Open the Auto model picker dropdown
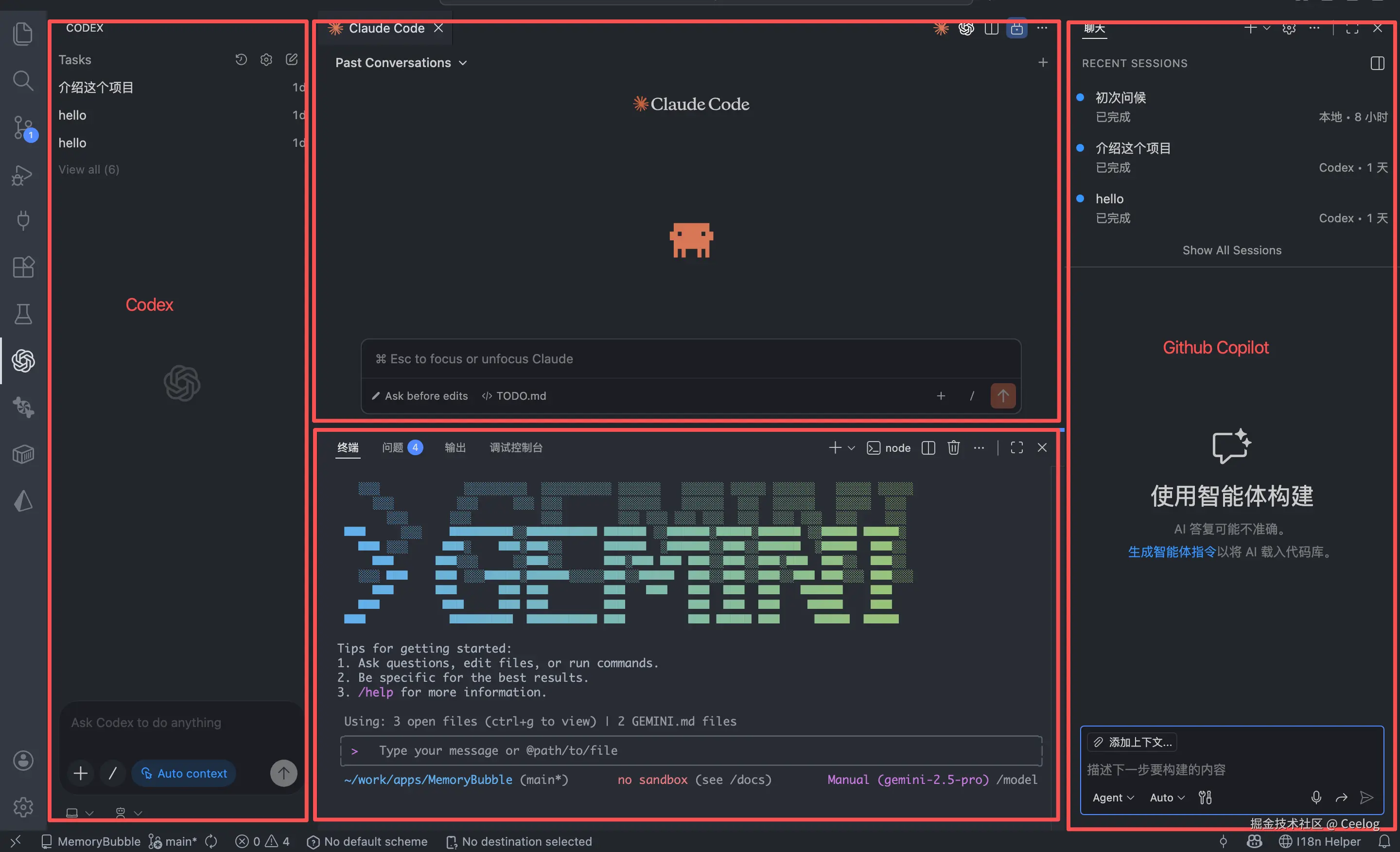 pos(1167,798)
